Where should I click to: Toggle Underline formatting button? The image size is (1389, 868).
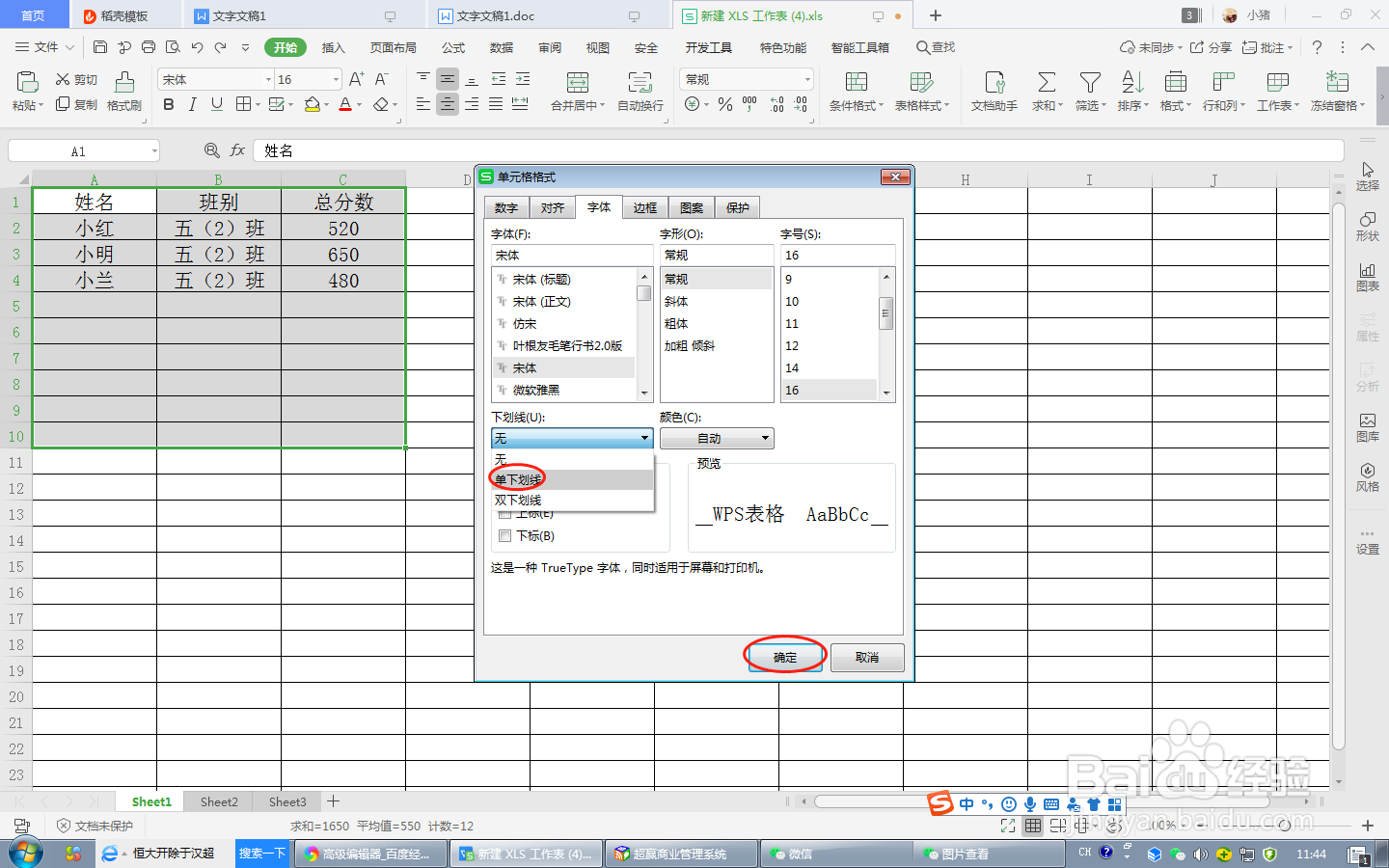click(216, 104)
